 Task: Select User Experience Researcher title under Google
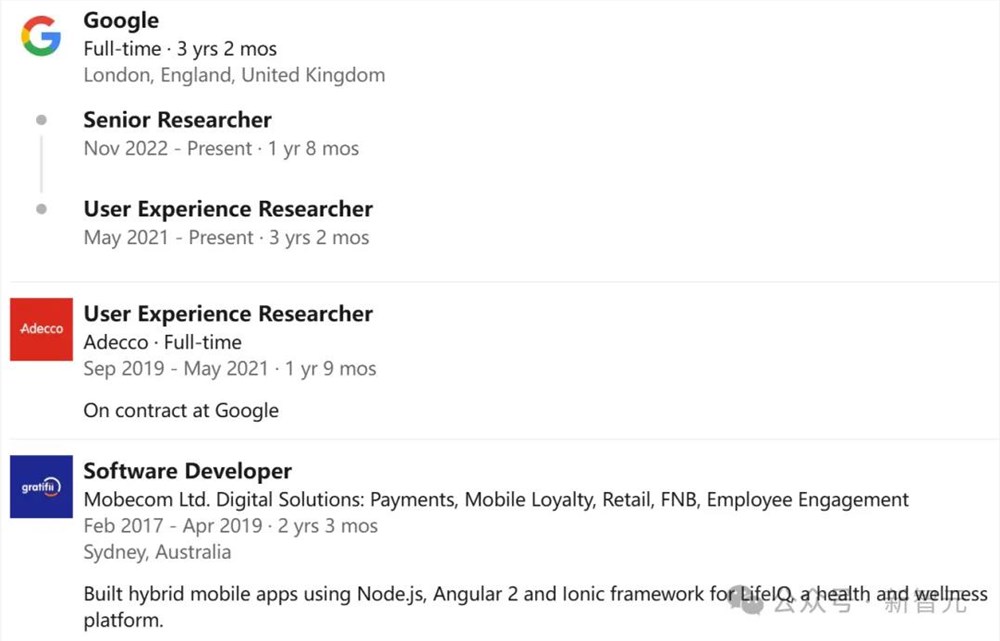[228, 209]
